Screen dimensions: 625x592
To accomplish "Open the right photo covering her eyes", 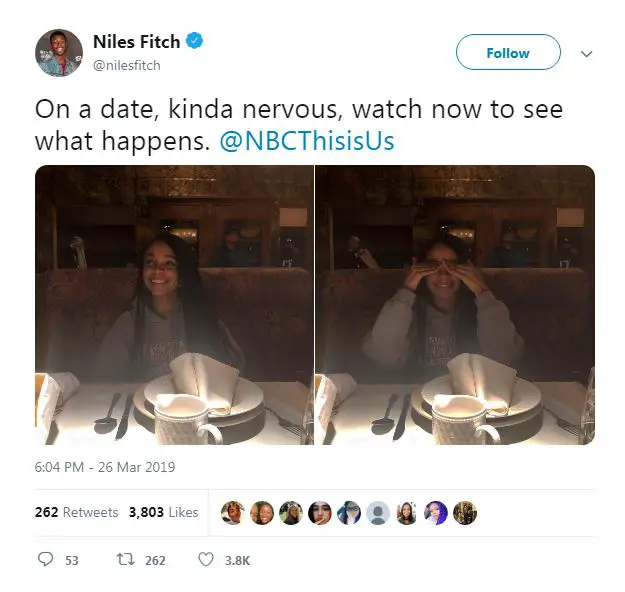I will [x=455, y=305].
